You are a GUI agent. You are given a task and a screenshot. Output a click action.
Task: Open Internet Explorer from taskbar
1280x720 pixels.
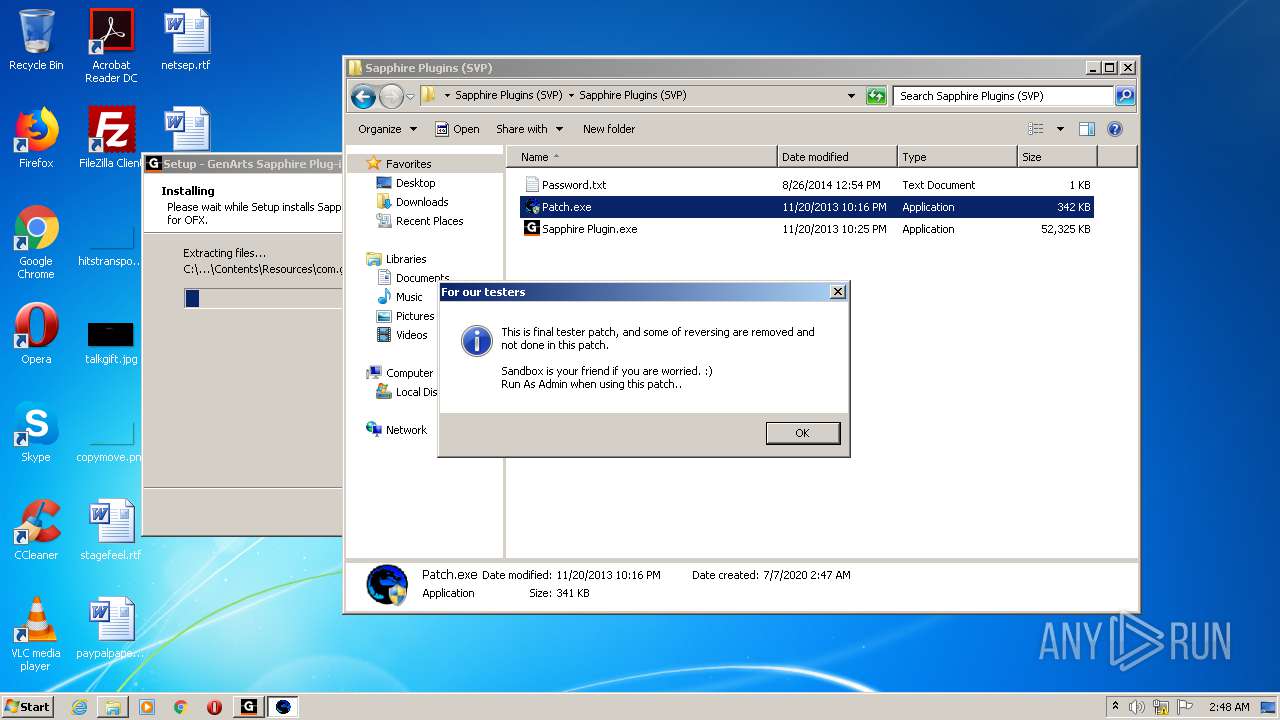pyautogui.click(x=79, y=707)
